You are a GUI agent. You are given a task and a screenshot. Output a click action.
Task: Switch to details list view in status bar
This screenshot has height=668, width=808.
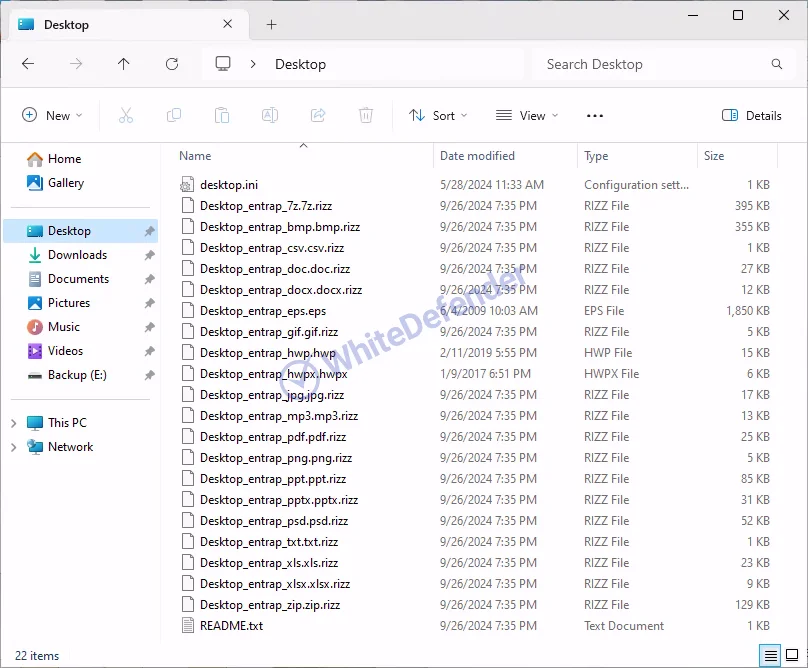click(771, 656)
